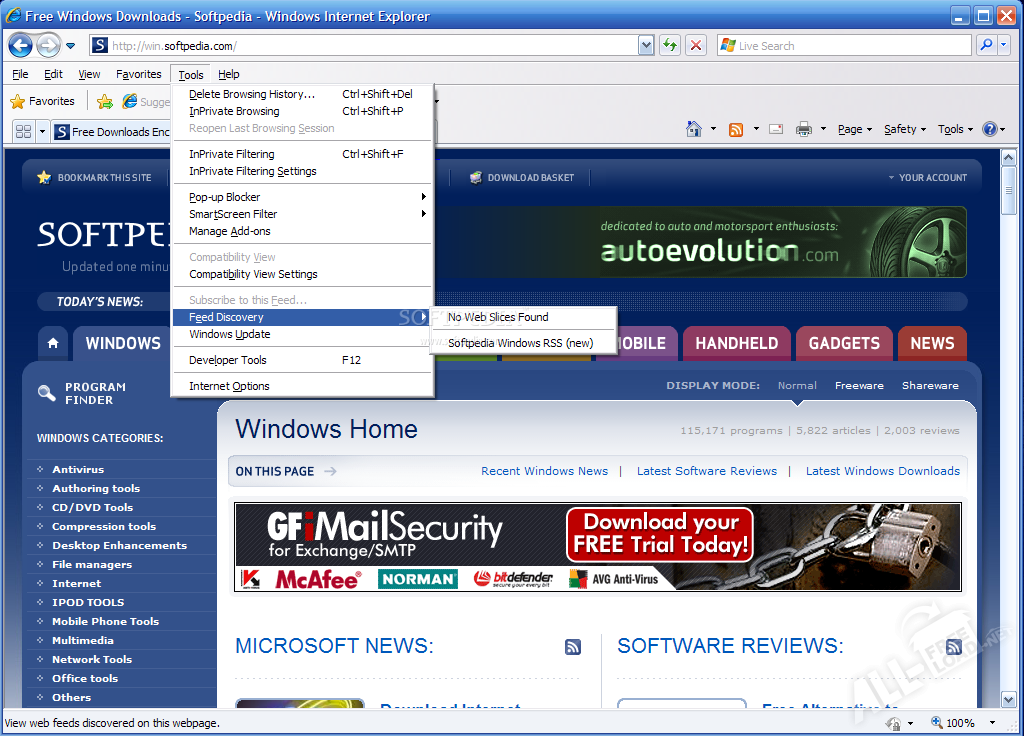The width and height of the screenshot is (1024, 736).
Task: Open the Manage Add-ons menu entry
Action: coord(229,231)
